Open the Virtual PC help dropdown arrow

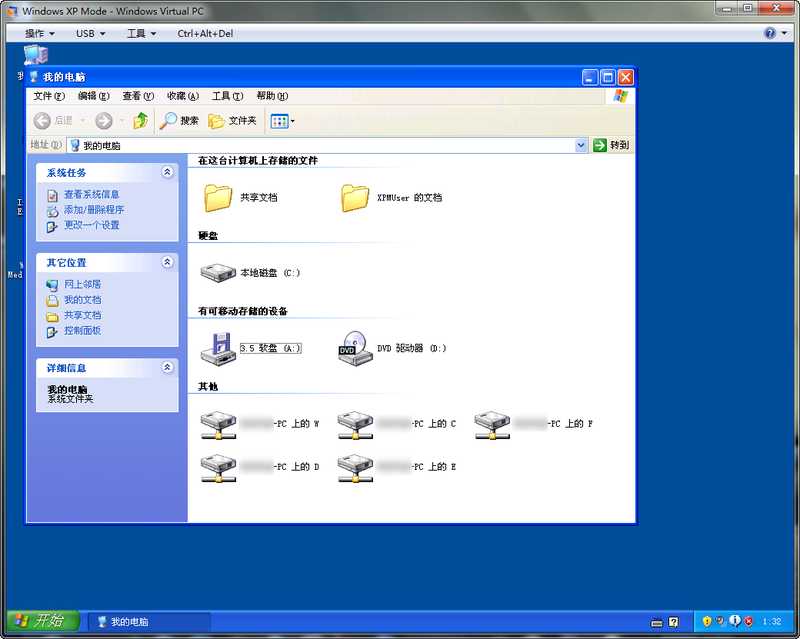click(784, 34)
